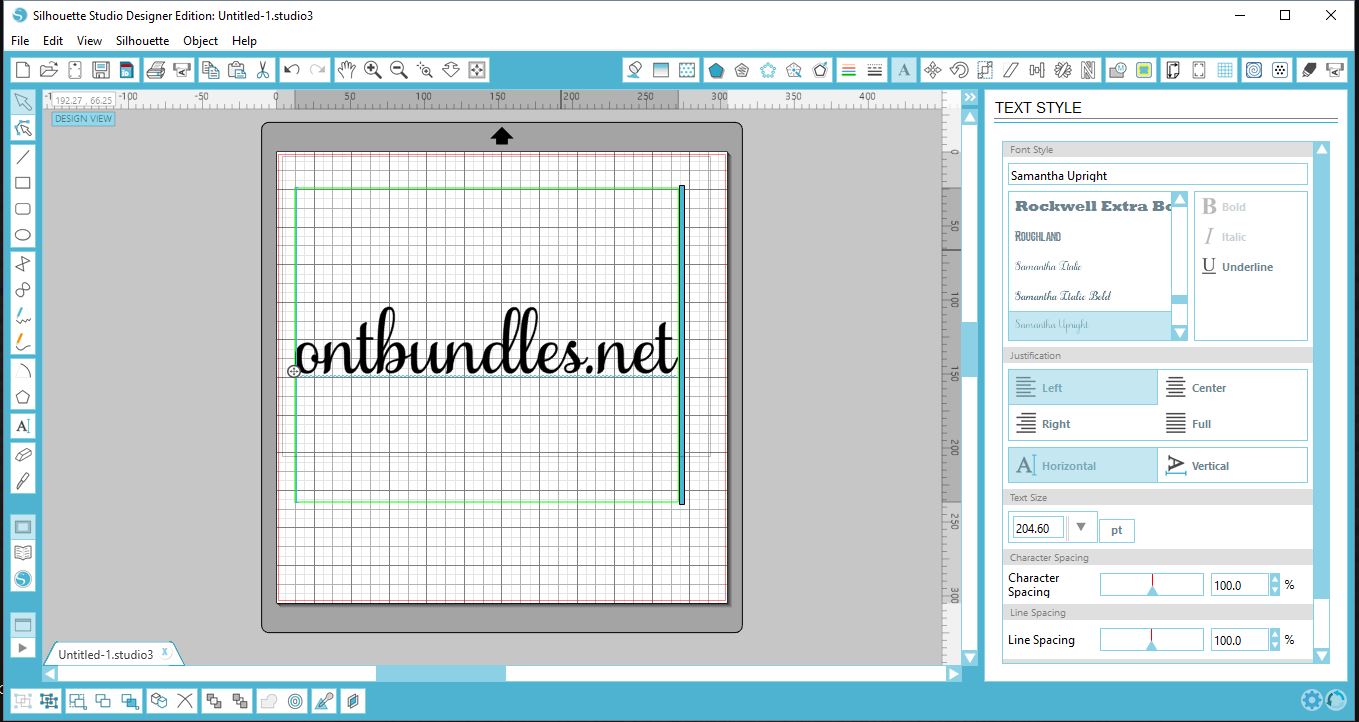Select the Rectangle drawing tool
The height and width of the screenshot is (722, 1359).
pos(23,183)
